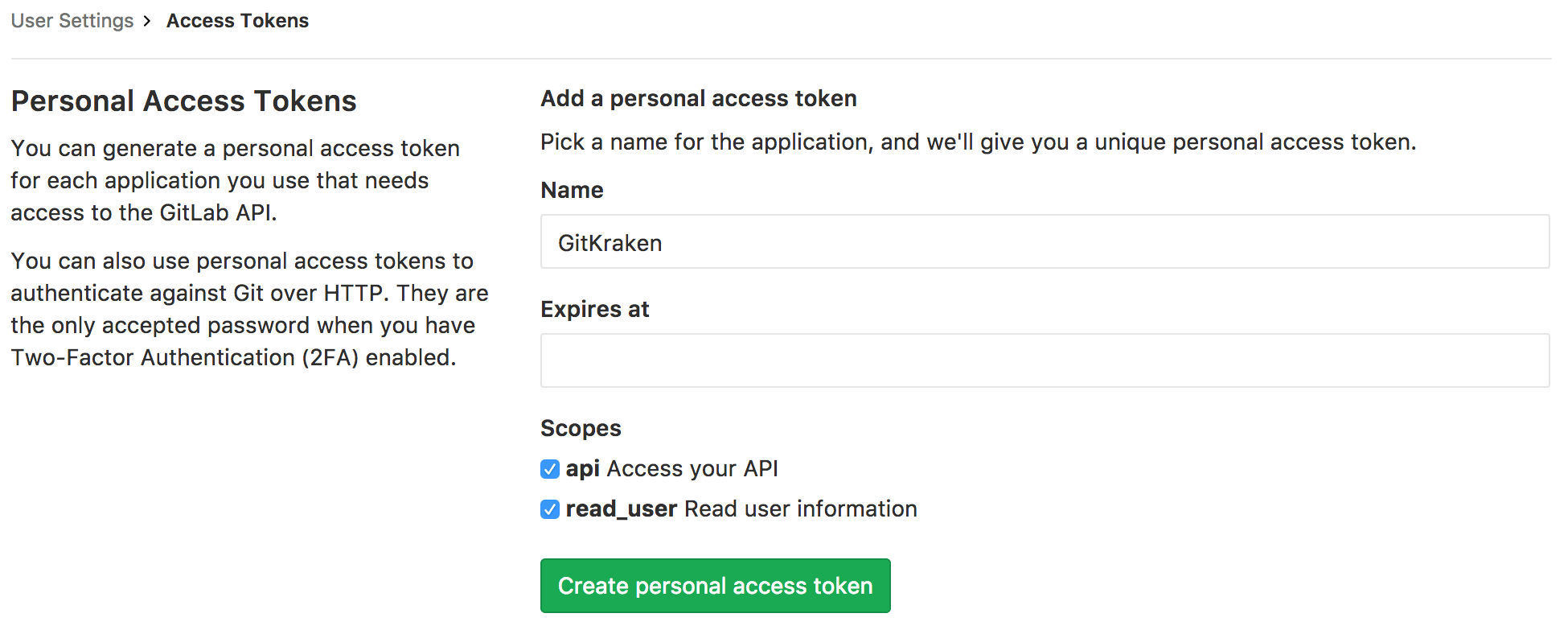Click the paragraph mentioning the GitLab API
Image resolution: width=1568 pixels, height=634 pixels.
233,181
